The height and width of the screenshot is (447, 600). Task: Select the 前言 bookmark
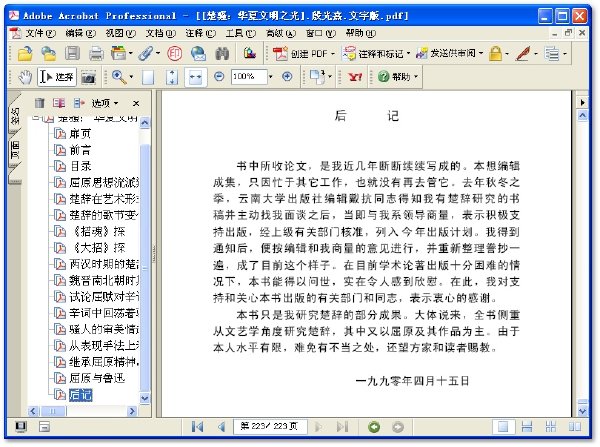[x=80, y=150]
